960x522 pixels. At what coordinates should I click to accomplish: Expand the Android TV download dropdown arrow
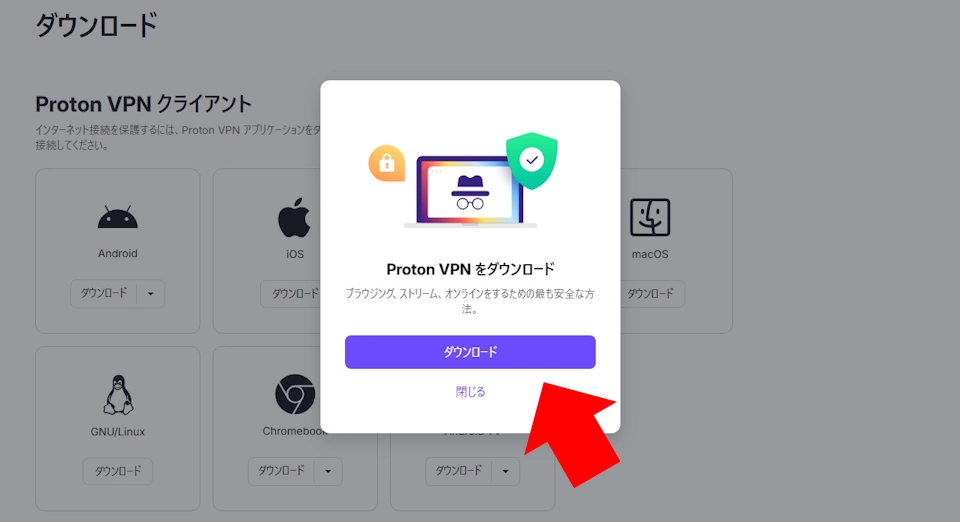point(506,471)
